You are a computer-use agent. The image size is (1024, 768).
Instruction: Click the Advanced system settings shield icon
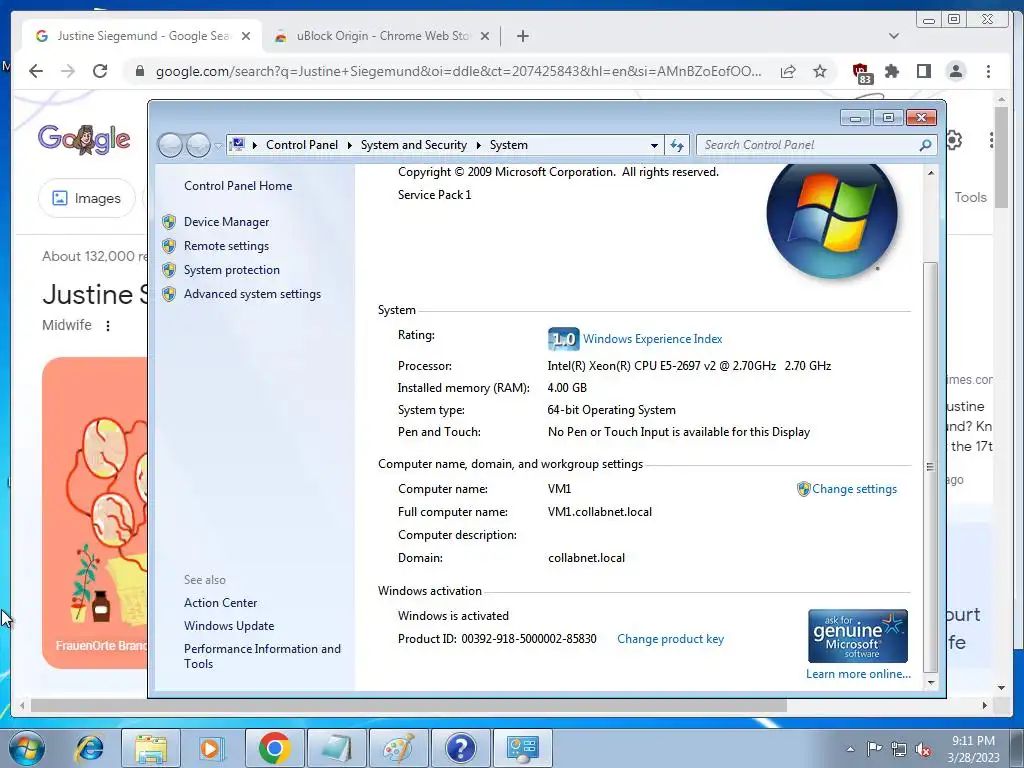[x=169, y=295]
